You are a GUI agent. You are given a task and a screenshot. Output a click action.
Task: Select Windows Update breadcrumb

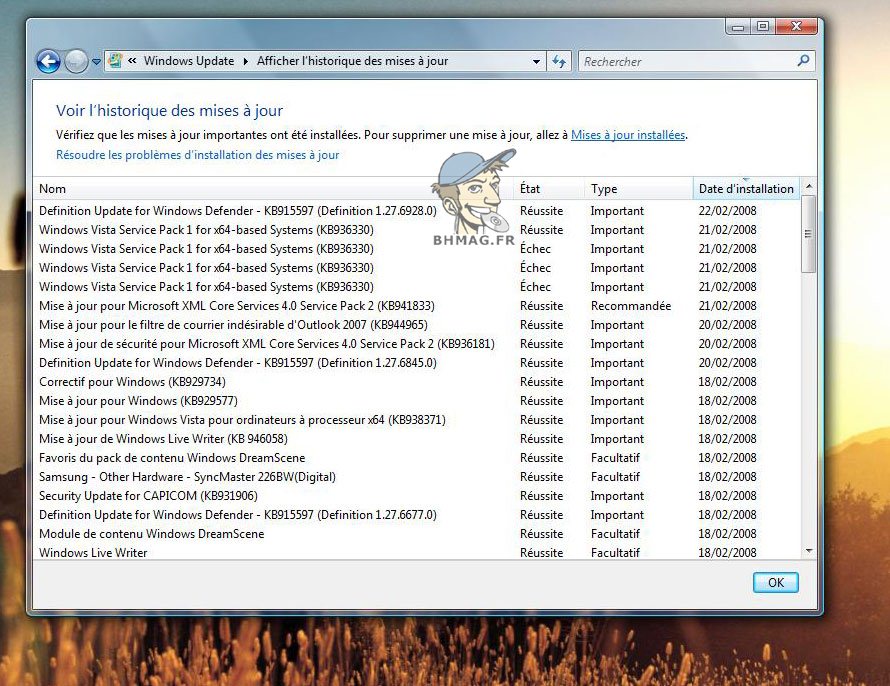tap(188, 61)
